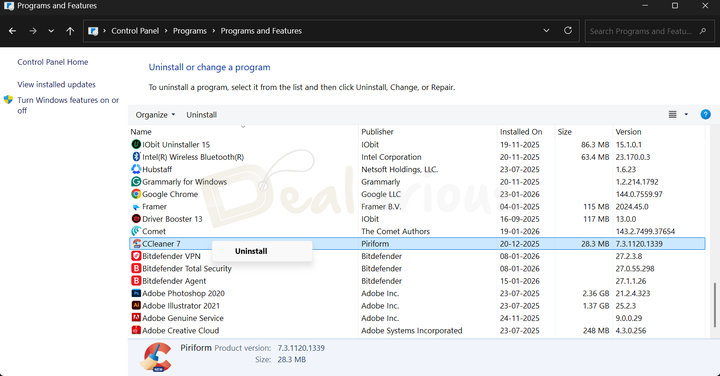Screen dimensions: 720x376
Task: Click the Bitdefender VPN icon
Action: 136,256
